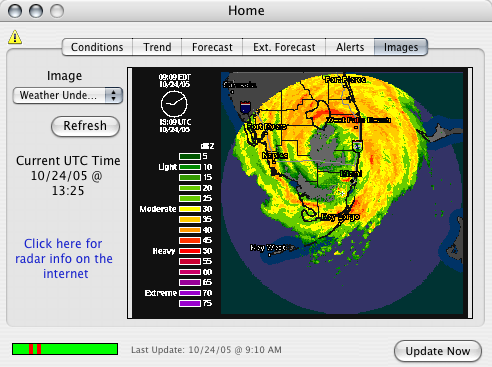Open the radar info internet link
This screenshot has width=492, height=367.
[x=64, y=259]
